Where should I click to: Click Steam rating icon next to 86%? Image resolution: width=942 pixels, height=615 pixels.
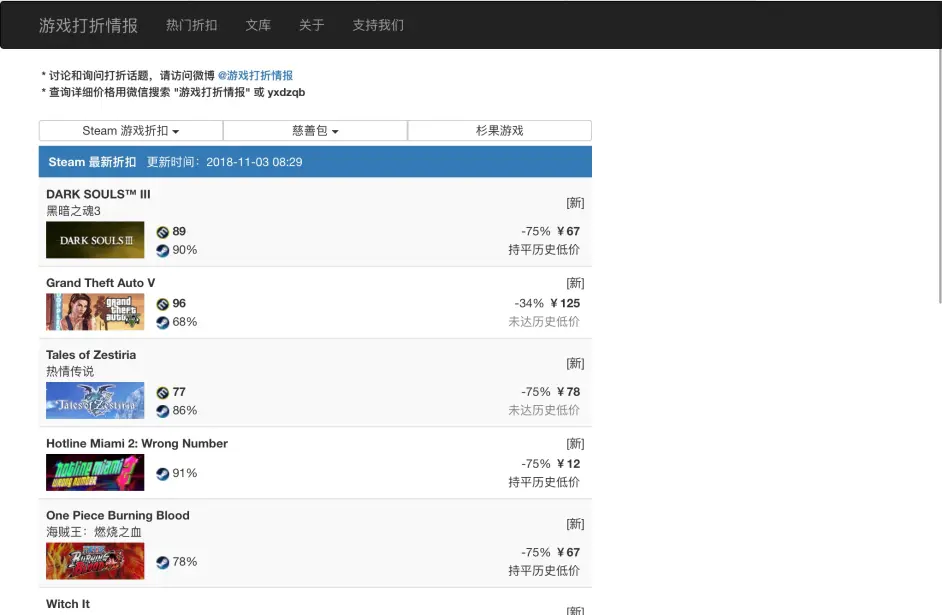[x=162, y=411]
